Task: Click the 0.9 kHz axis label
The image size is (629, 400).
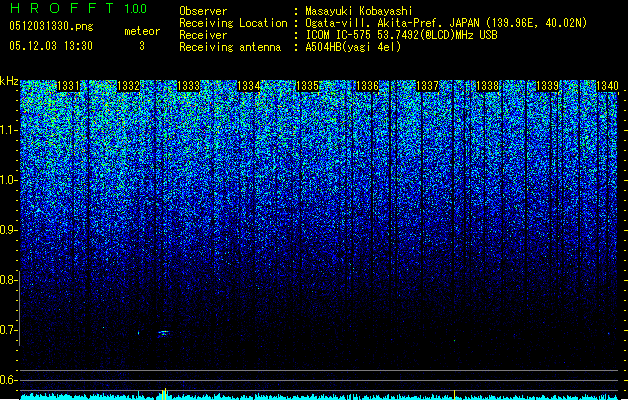Action: point(8,230)
